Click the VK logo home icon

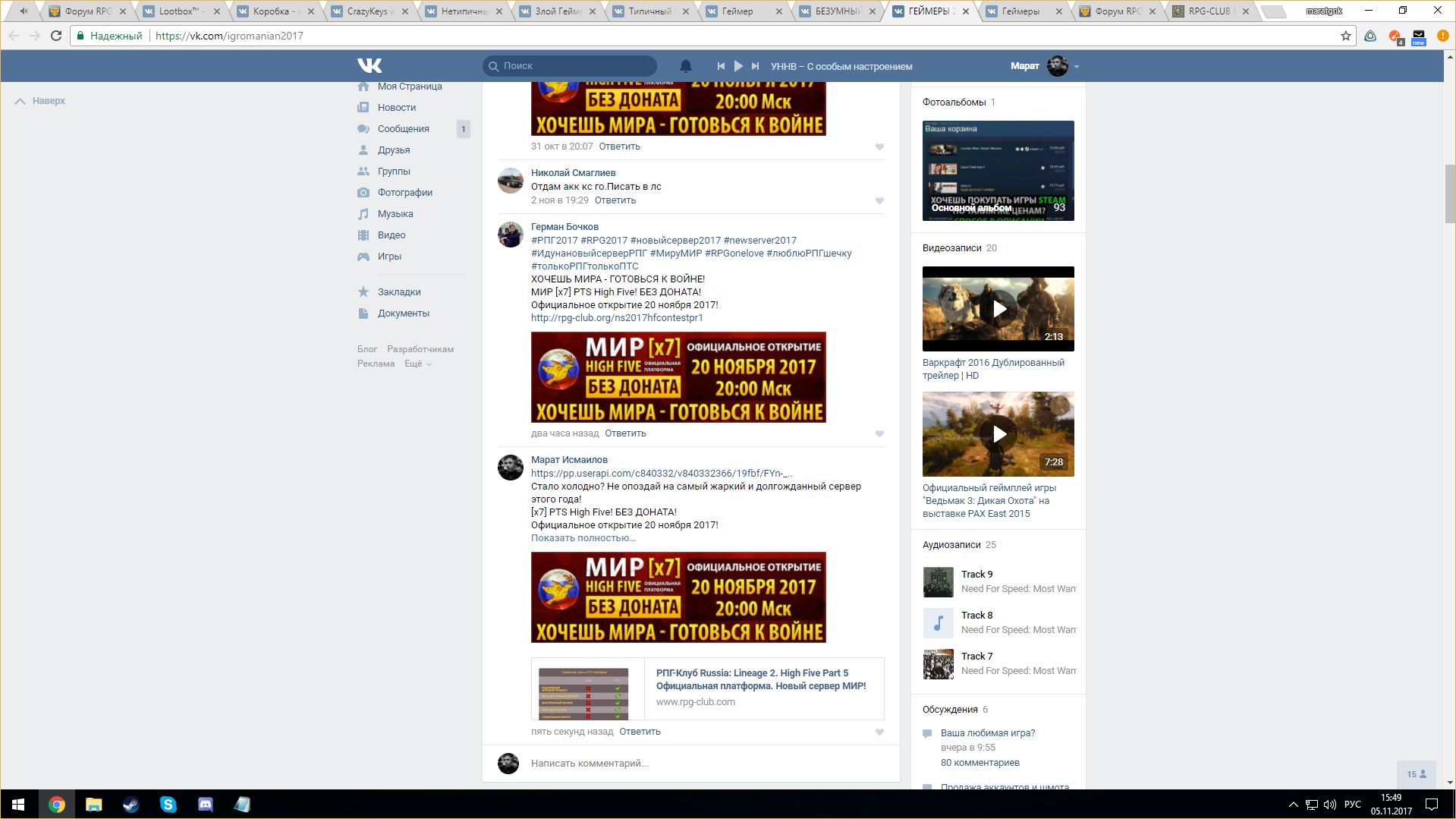tap(370, 66)
